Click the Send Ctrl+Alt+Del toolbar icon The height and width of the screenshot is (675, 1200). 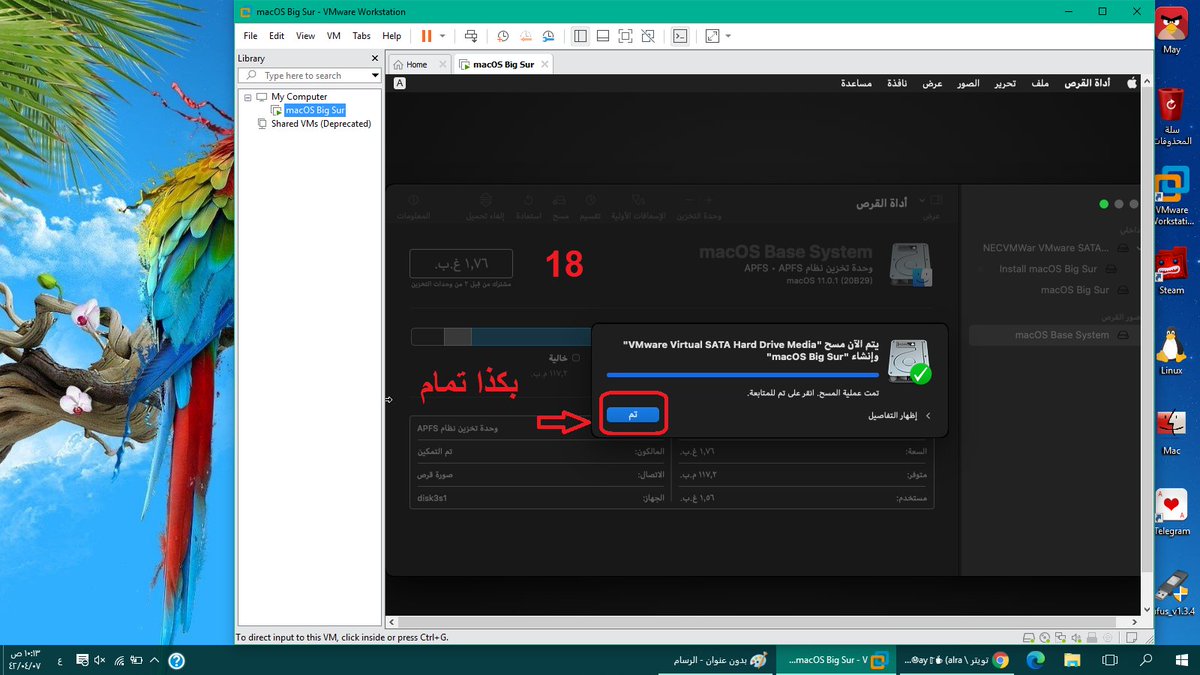[471, 36]
